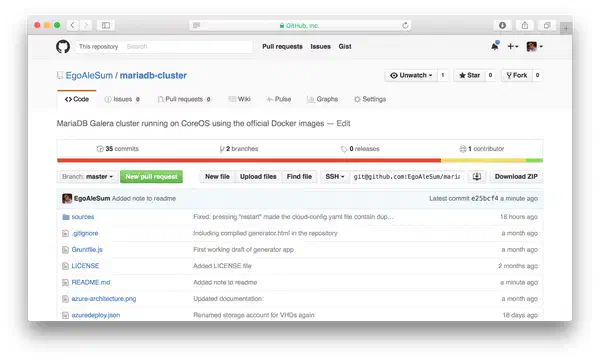The height and width of the screenshot is (361, 600).
Task: Open the .gitignore file
Action: pos(85,233)
